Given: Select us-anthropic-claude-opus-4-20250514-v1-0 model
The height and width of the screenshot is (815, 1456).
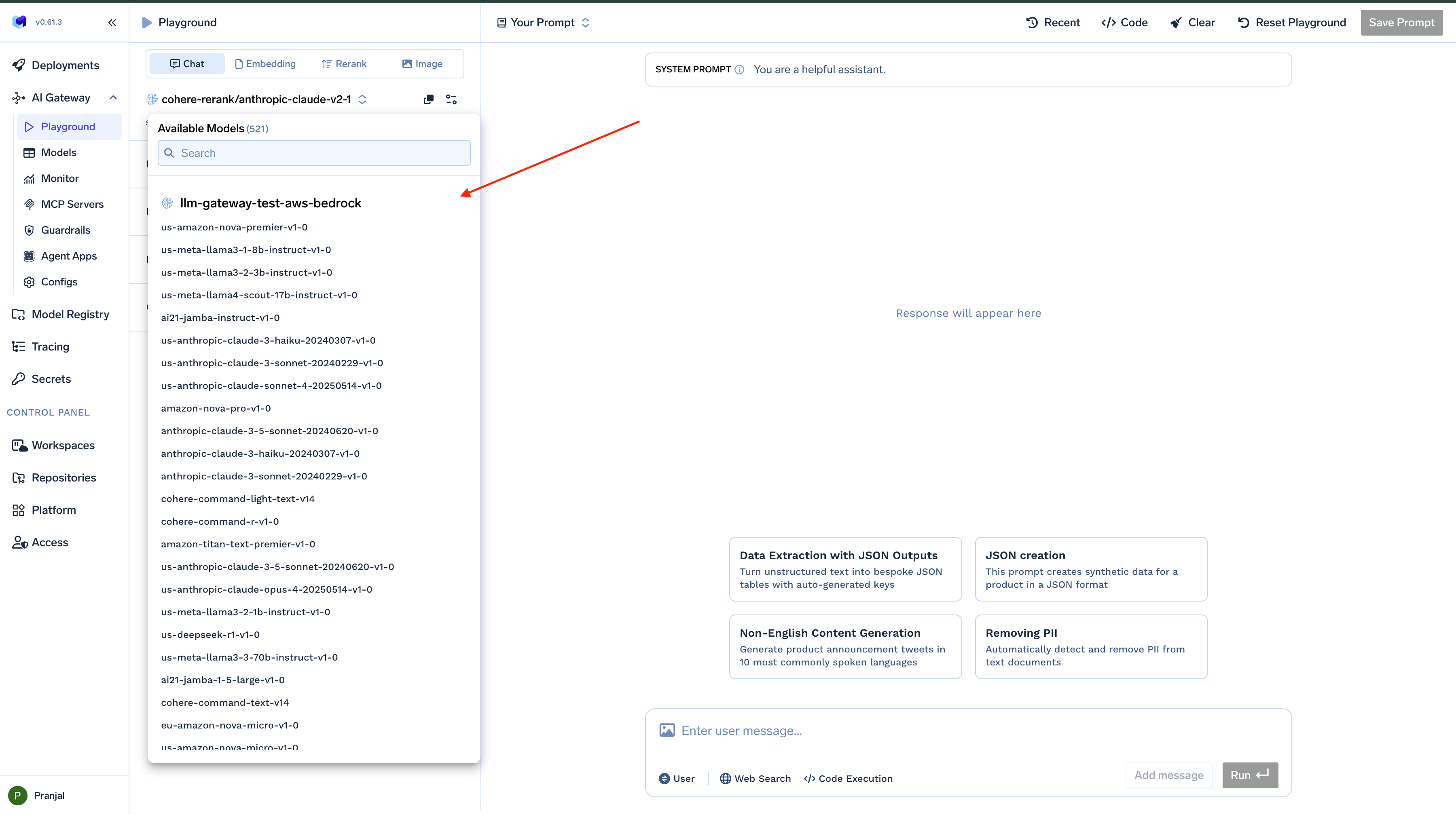Looking at the screenshot, I should (x=267, y=589).
